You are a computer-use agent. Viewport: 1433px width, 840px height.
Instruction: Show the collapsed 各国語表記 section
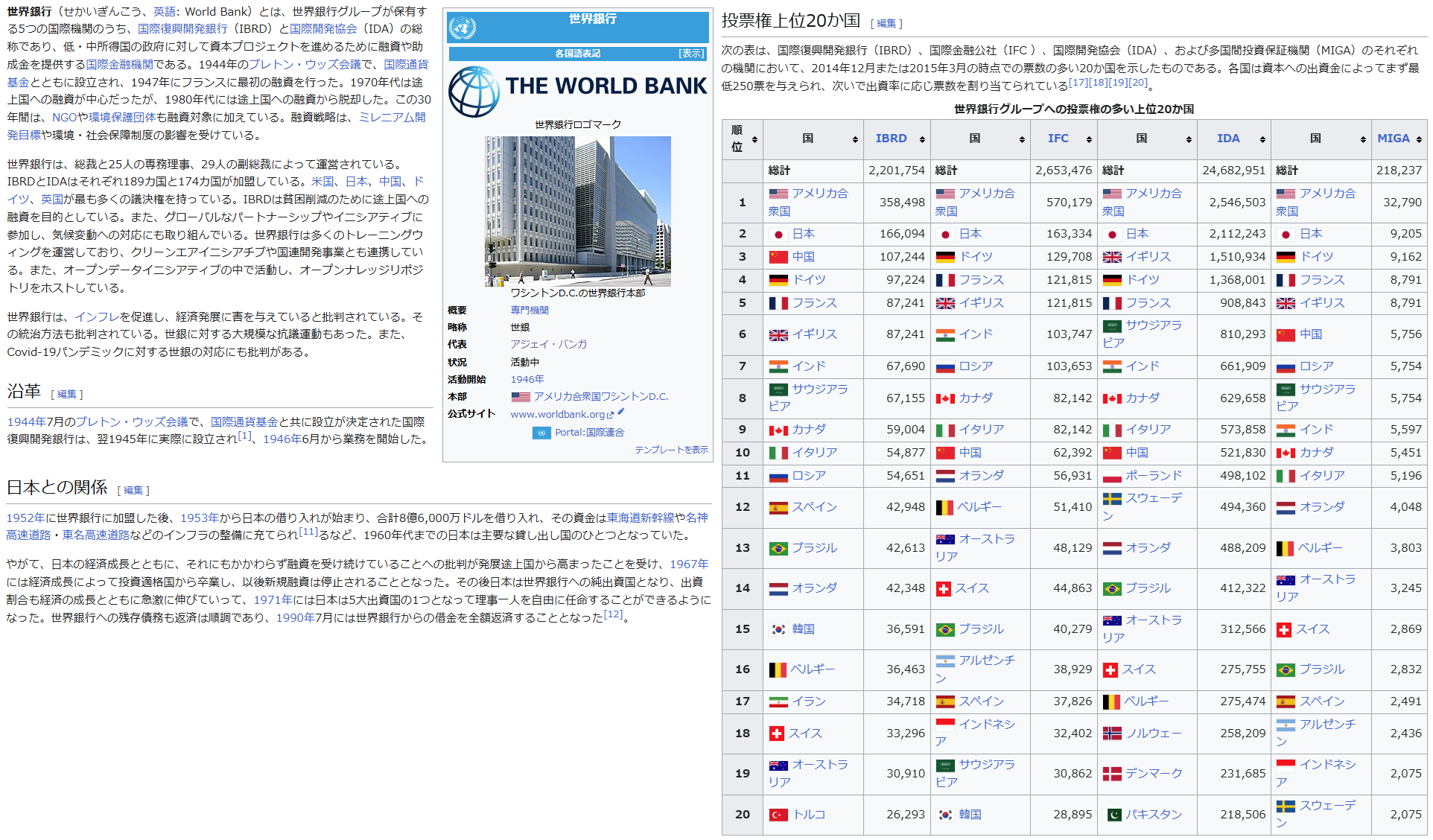[x=691, y=54]
